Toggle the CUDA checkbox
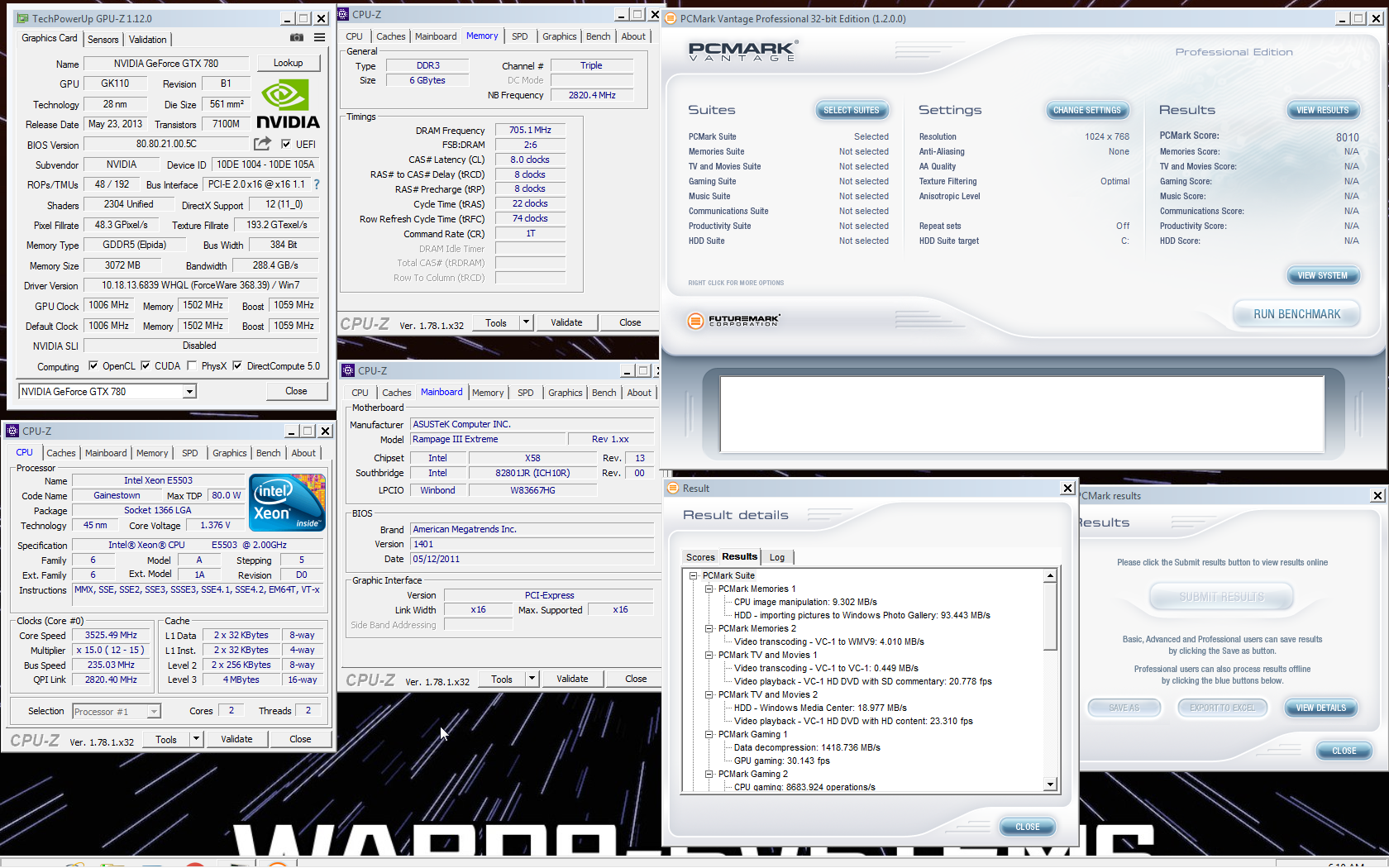1389x868 pixels. [146, 365]
